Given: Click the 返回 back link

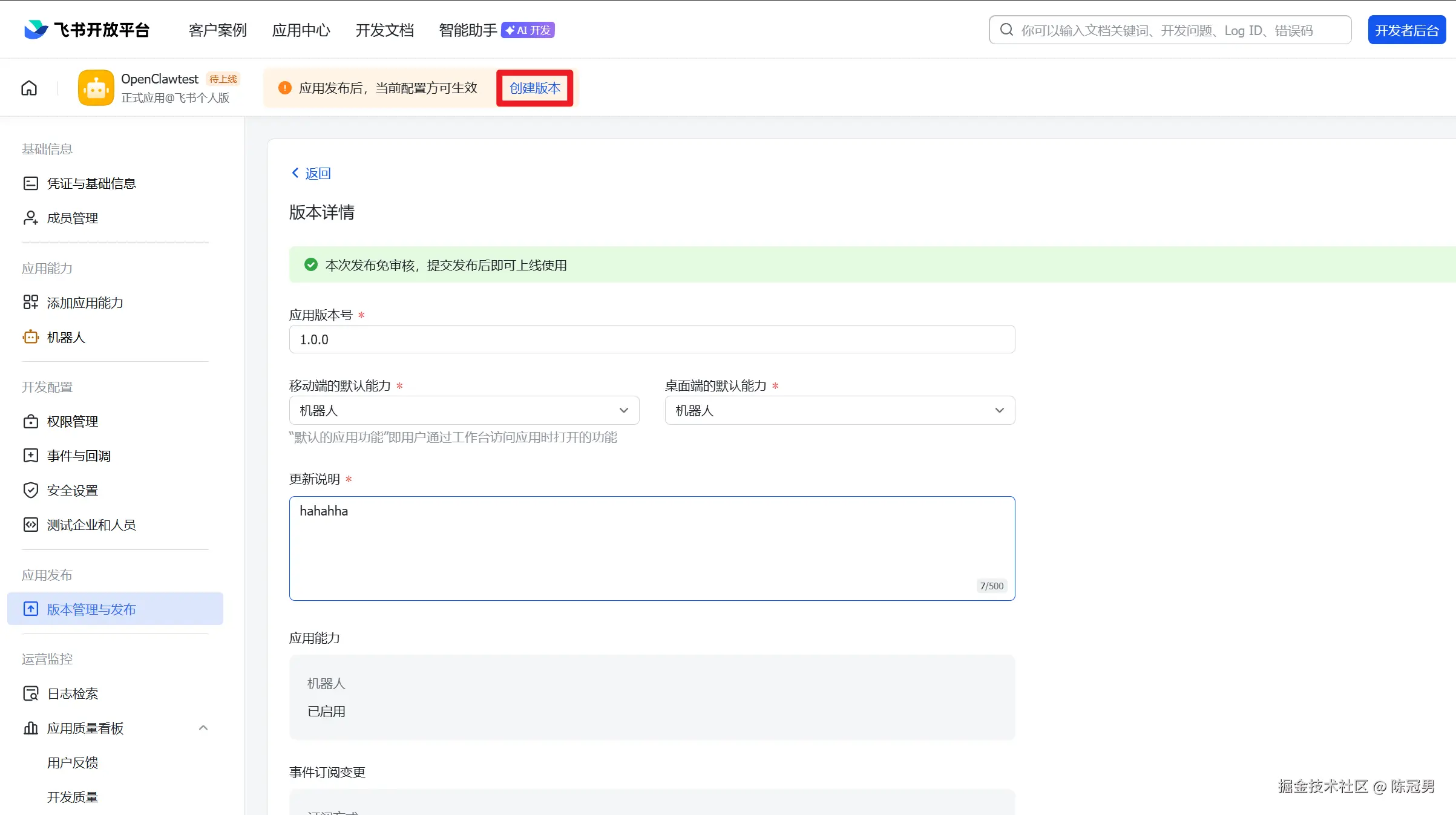Looking at the screenshot, I should coord(311,174).
